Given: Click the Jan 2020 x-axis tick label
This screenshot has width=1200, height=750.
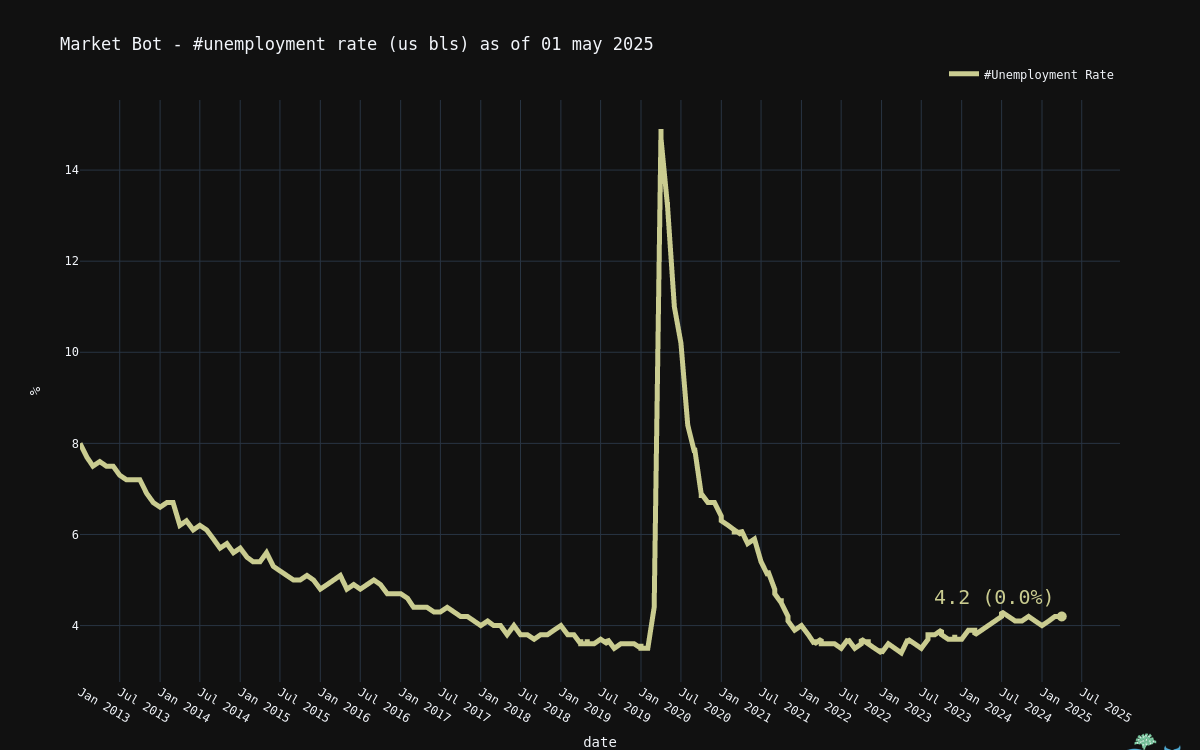Looking at the screenshot, I should (664, 705).
